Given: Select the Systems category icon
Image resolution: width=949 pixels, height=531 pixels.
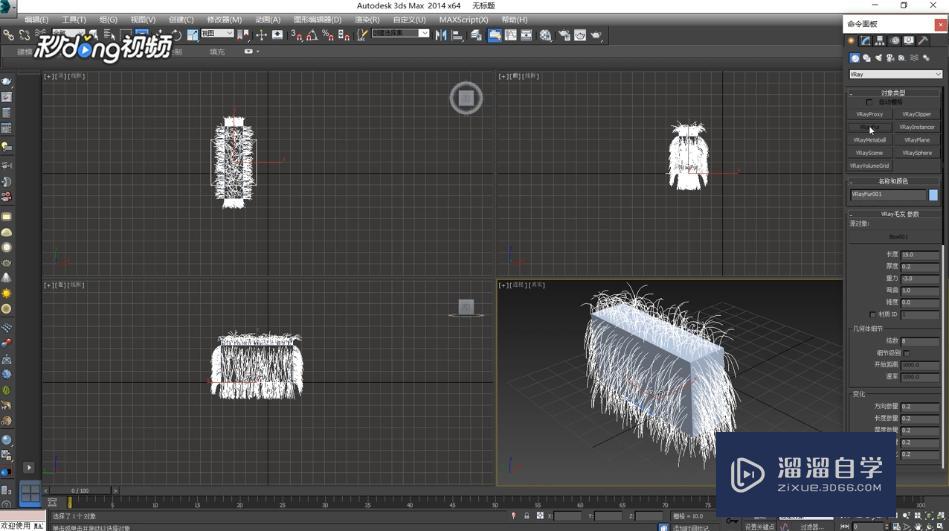Looking at the screenshot, I should (x=926, y=58).
